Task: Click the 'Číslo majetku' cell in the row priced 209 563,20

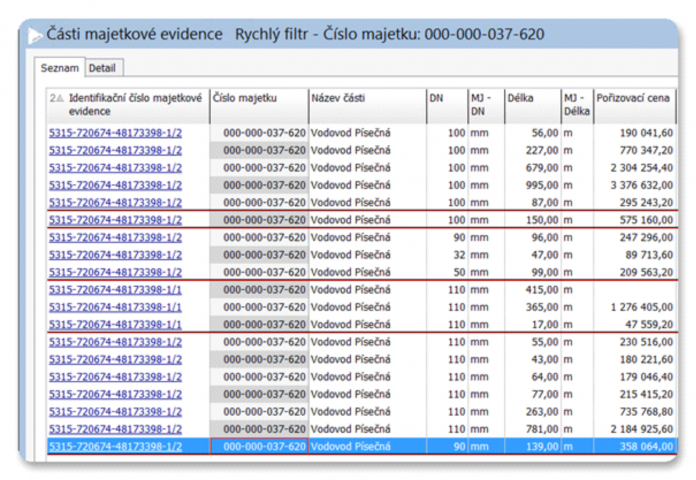Action: 259,272
